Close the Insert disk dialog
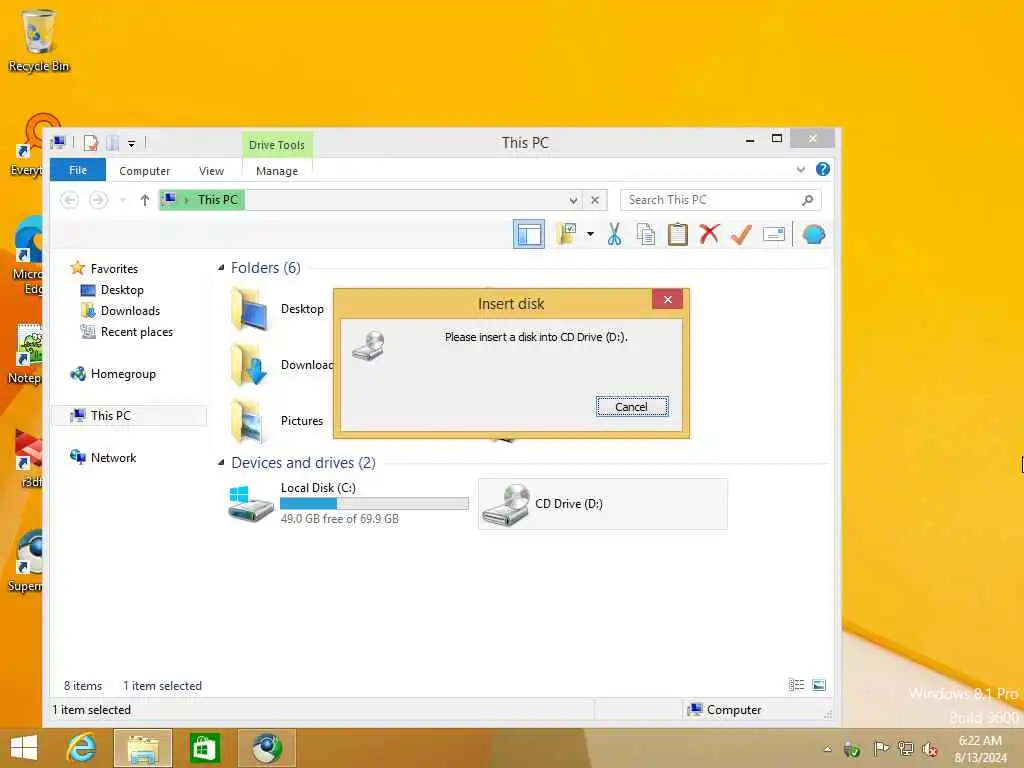Screen dimensions: 1024x768 pyautogui.click(x=667, y=299)
